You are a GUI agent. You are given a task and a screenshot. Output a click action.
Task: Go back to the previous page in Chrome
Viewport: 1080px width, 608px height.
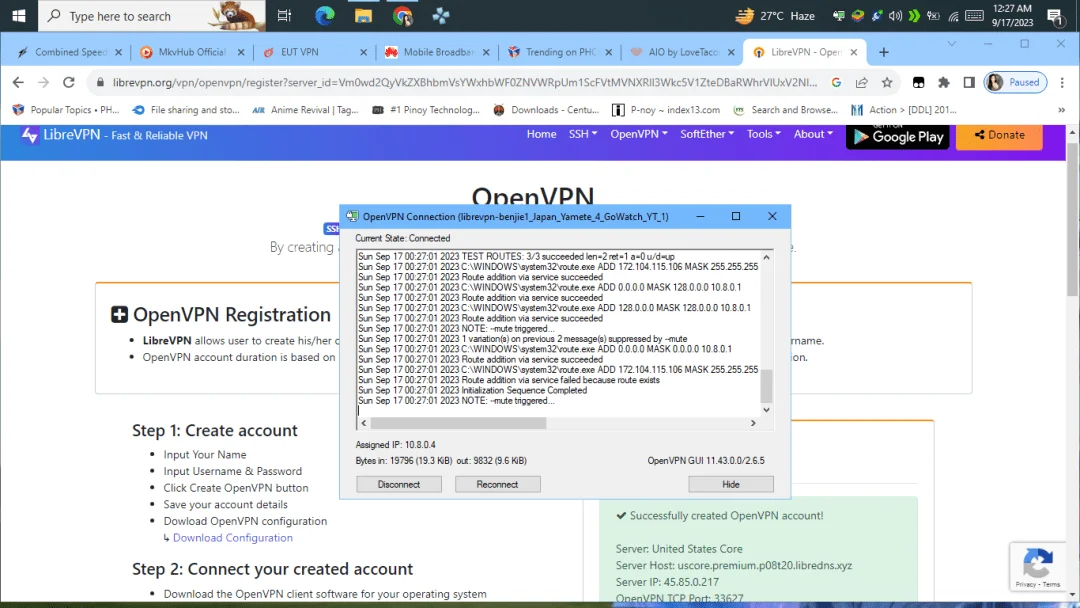[18, 82]
